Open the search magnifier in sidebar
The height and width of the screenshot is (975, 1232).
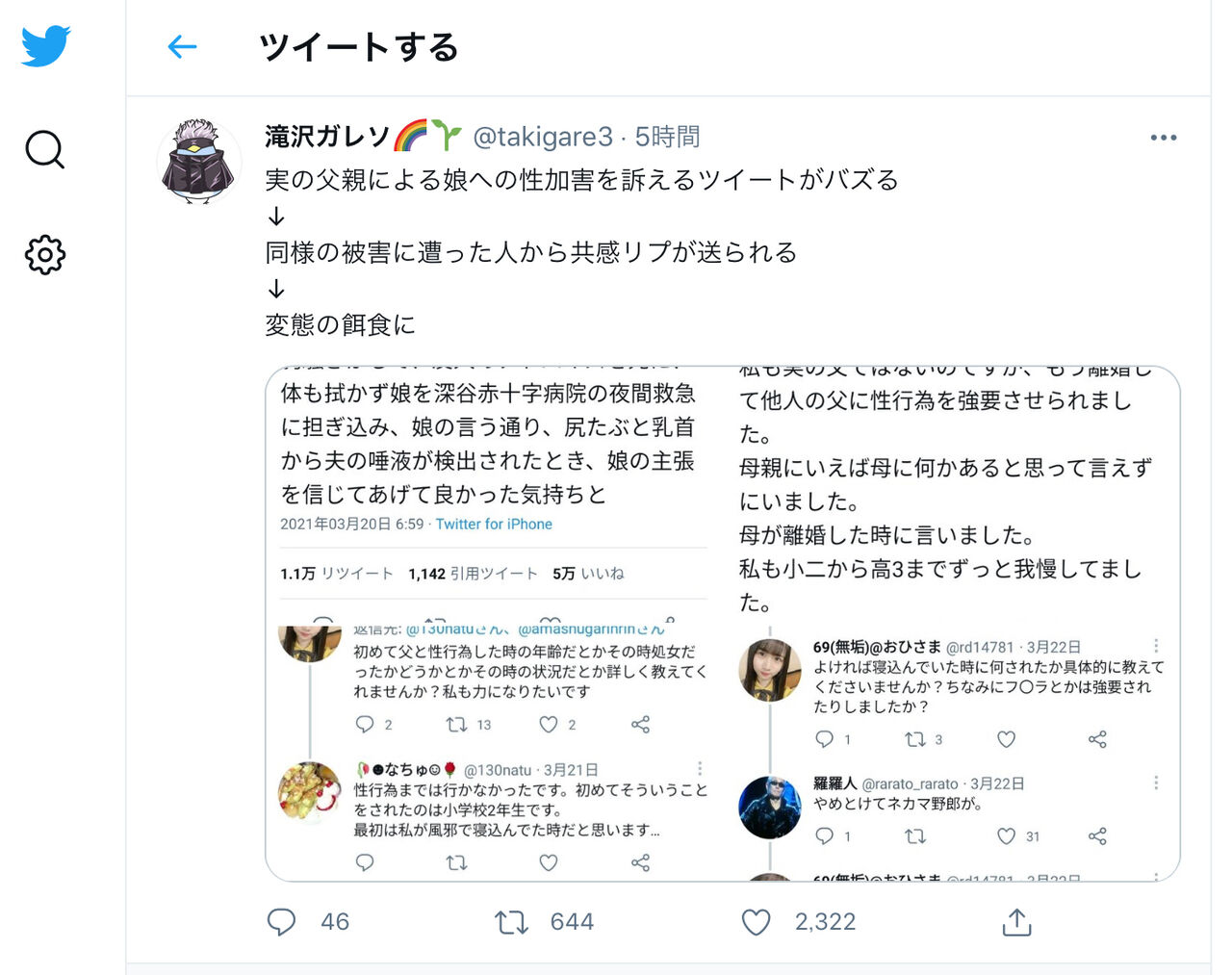coord(44,150)
